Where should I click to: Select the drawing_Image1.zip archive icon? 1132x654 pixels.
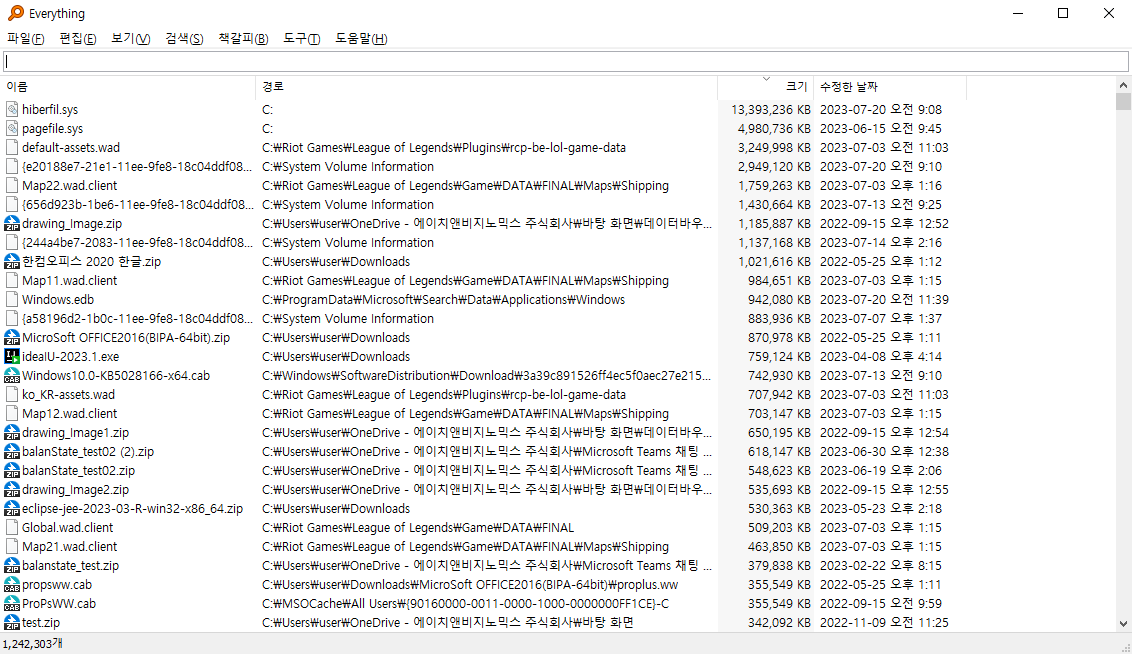coord(12,432)
